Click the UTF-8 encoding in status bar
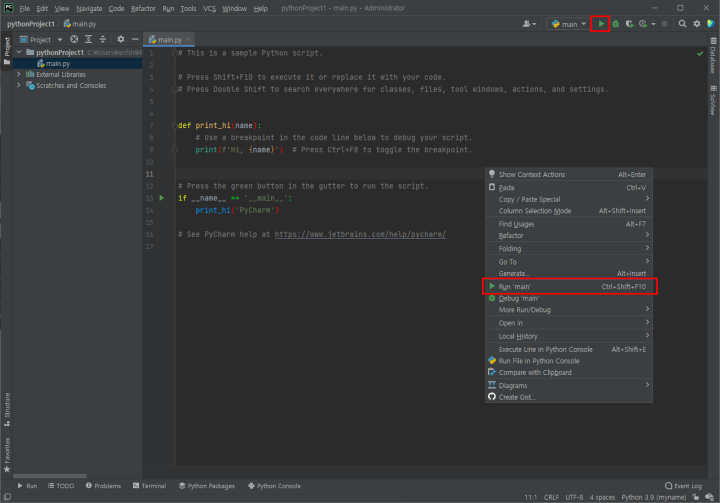The image size is (720, 503). click(574, 497)
